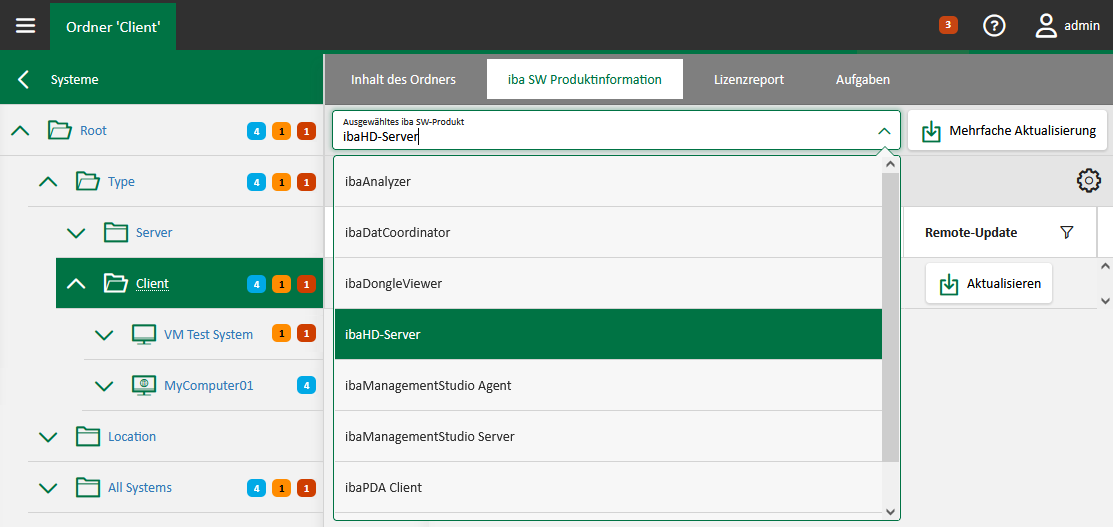Collapse the Type tree node
Screen dimensions: 1113x527
tap(48, 182)
